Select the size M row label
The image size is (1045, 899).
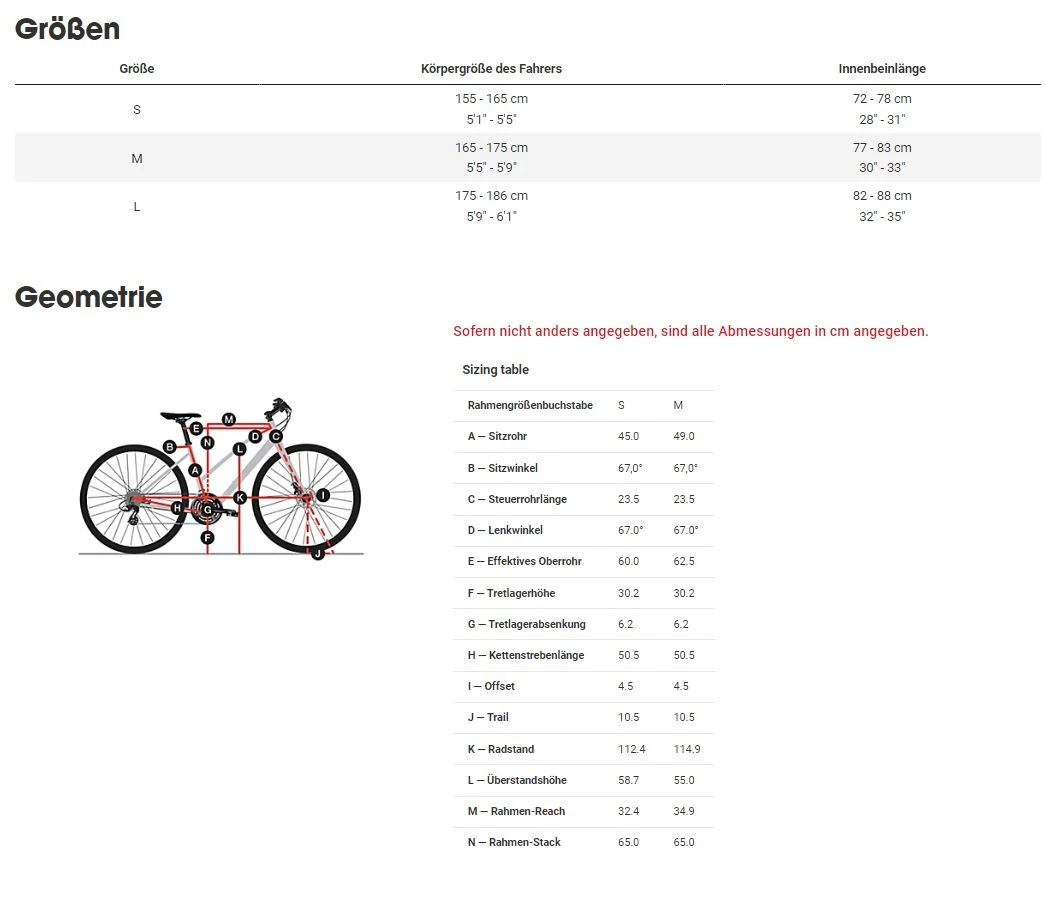(137, 158)
